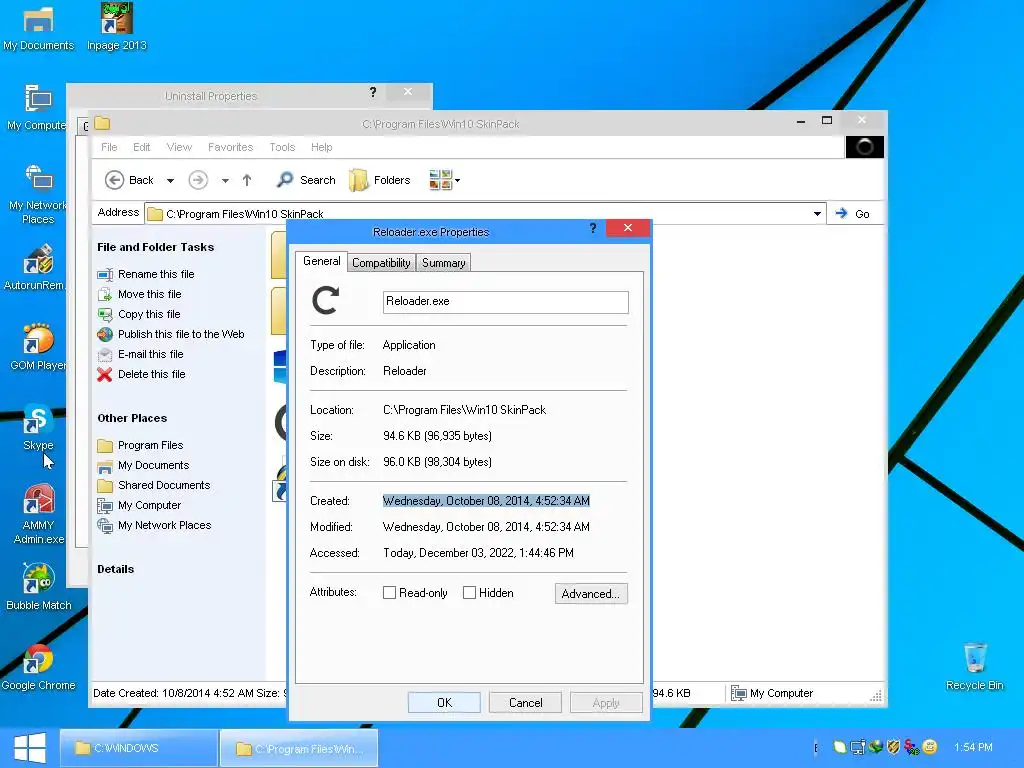Click the smiley face tray icon
Viewport: 1024px width, 768px height.
click(930, 746)
